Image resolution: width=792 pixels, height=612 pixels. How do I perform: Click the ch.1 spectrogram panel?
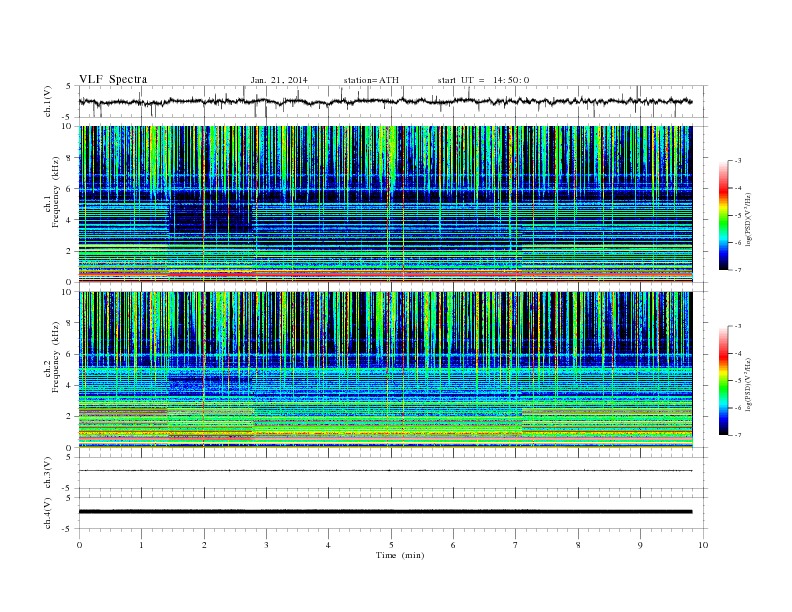click(386, 204)
